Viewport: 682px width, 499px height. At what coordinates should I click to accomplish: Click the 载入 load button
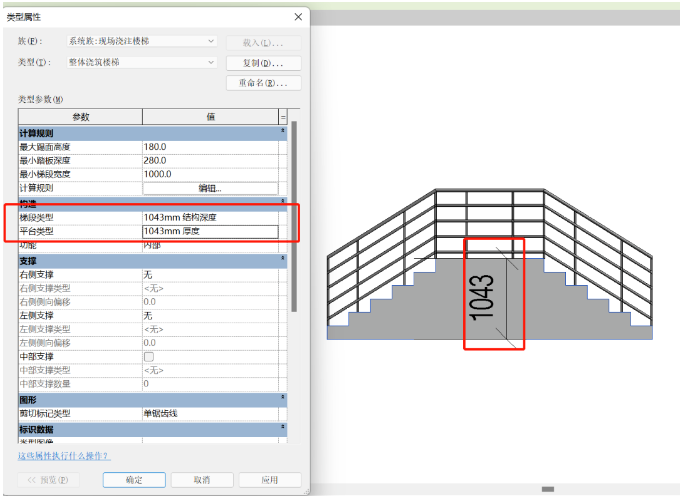pyautogui.click(x=263, y=43)
